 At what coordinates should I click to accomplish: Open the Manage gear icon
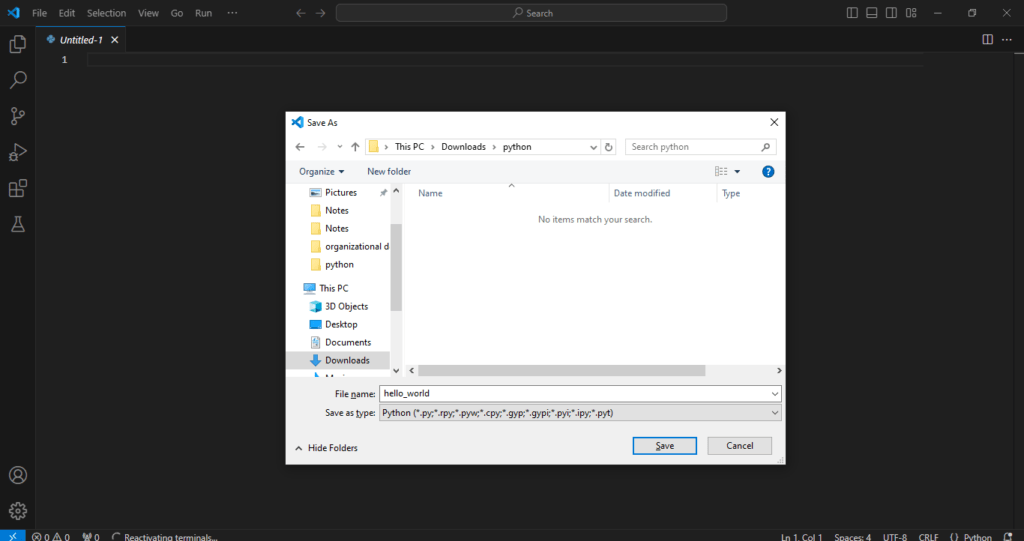tap(18, 510)
